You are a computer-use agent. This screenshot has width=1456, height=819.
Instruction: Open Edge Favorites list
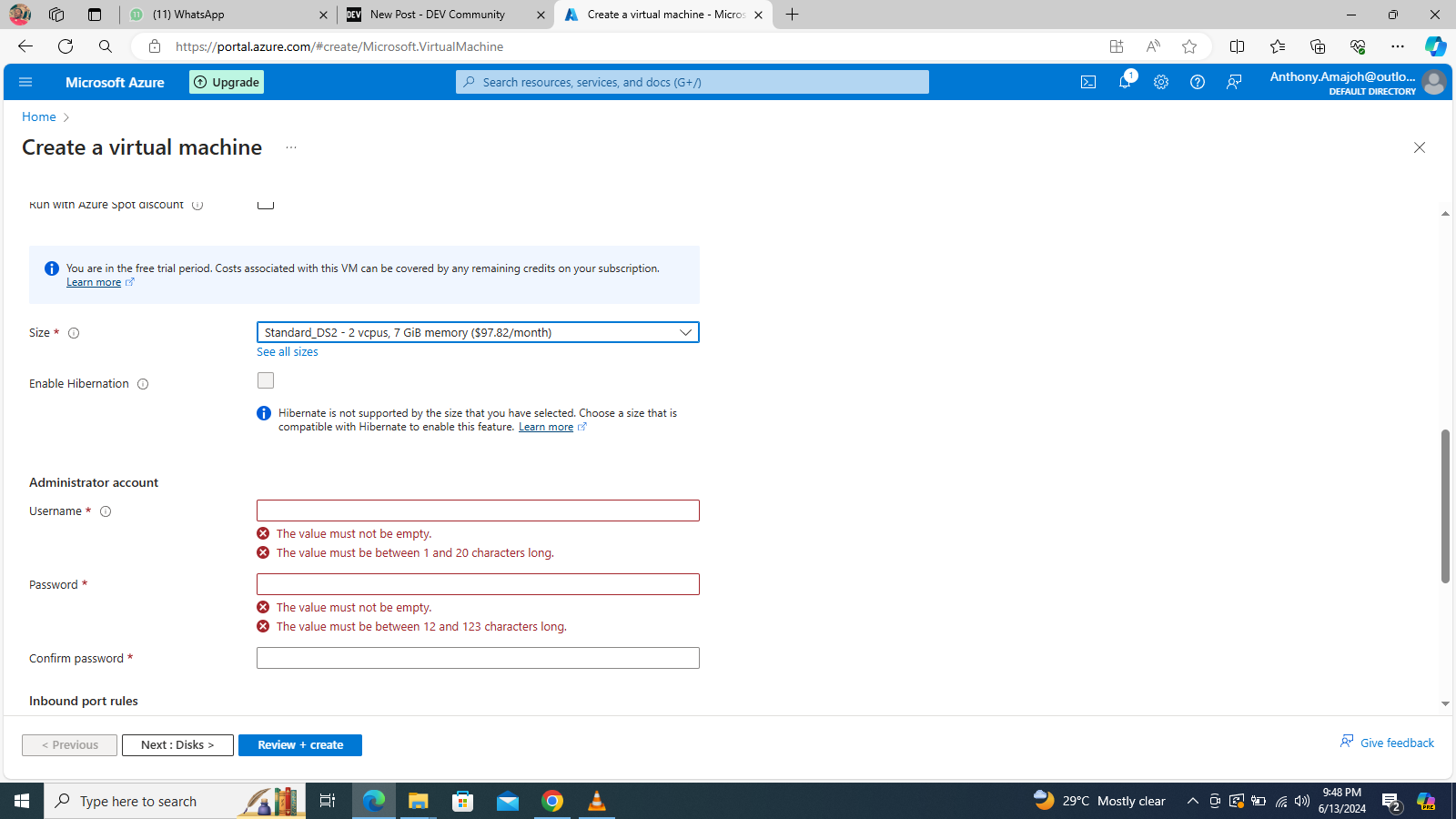[1278, 46]
